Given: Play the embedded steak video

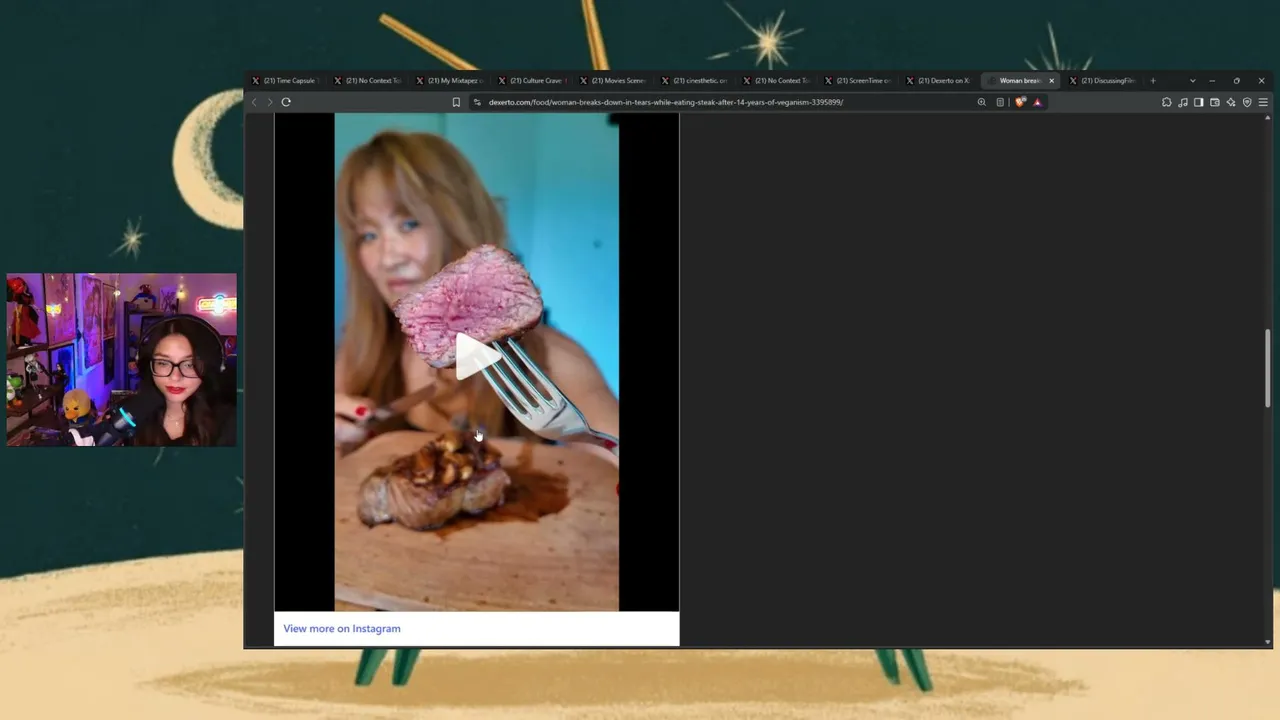Looking at the screenshot, I should 476,356.
